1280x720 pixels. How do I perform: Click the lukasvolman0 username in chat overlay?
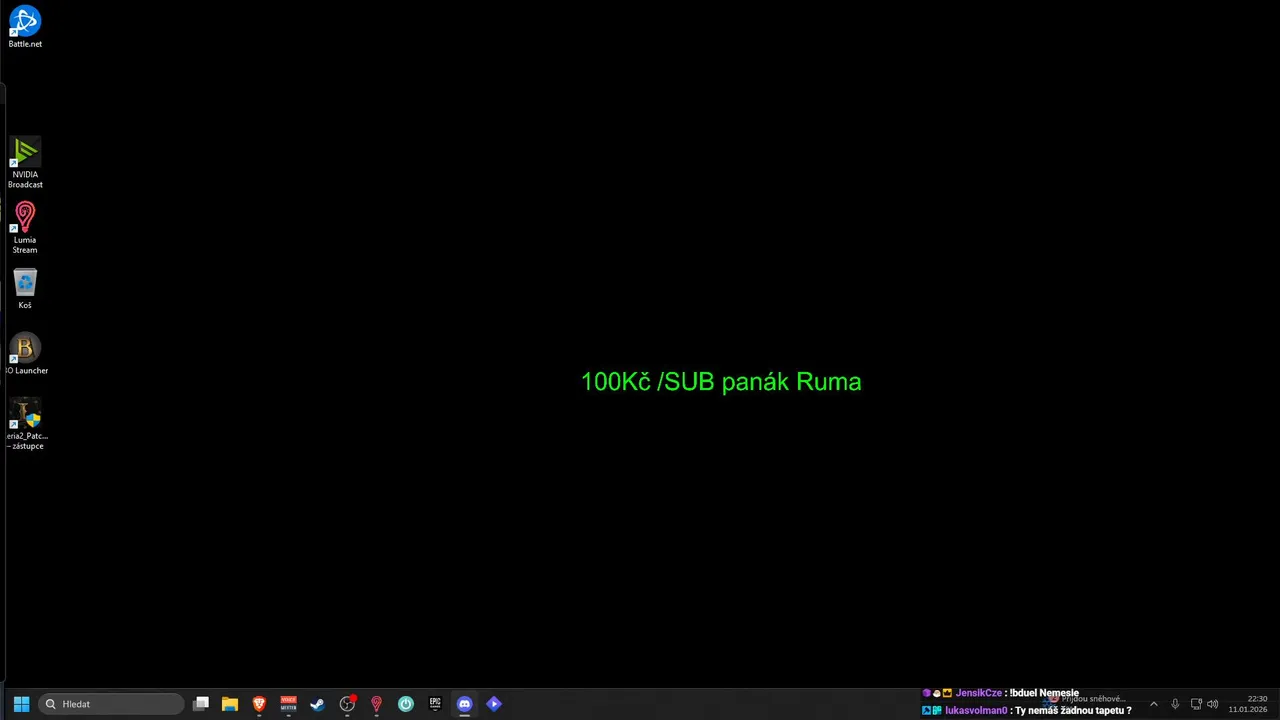[x=976, y=710]
